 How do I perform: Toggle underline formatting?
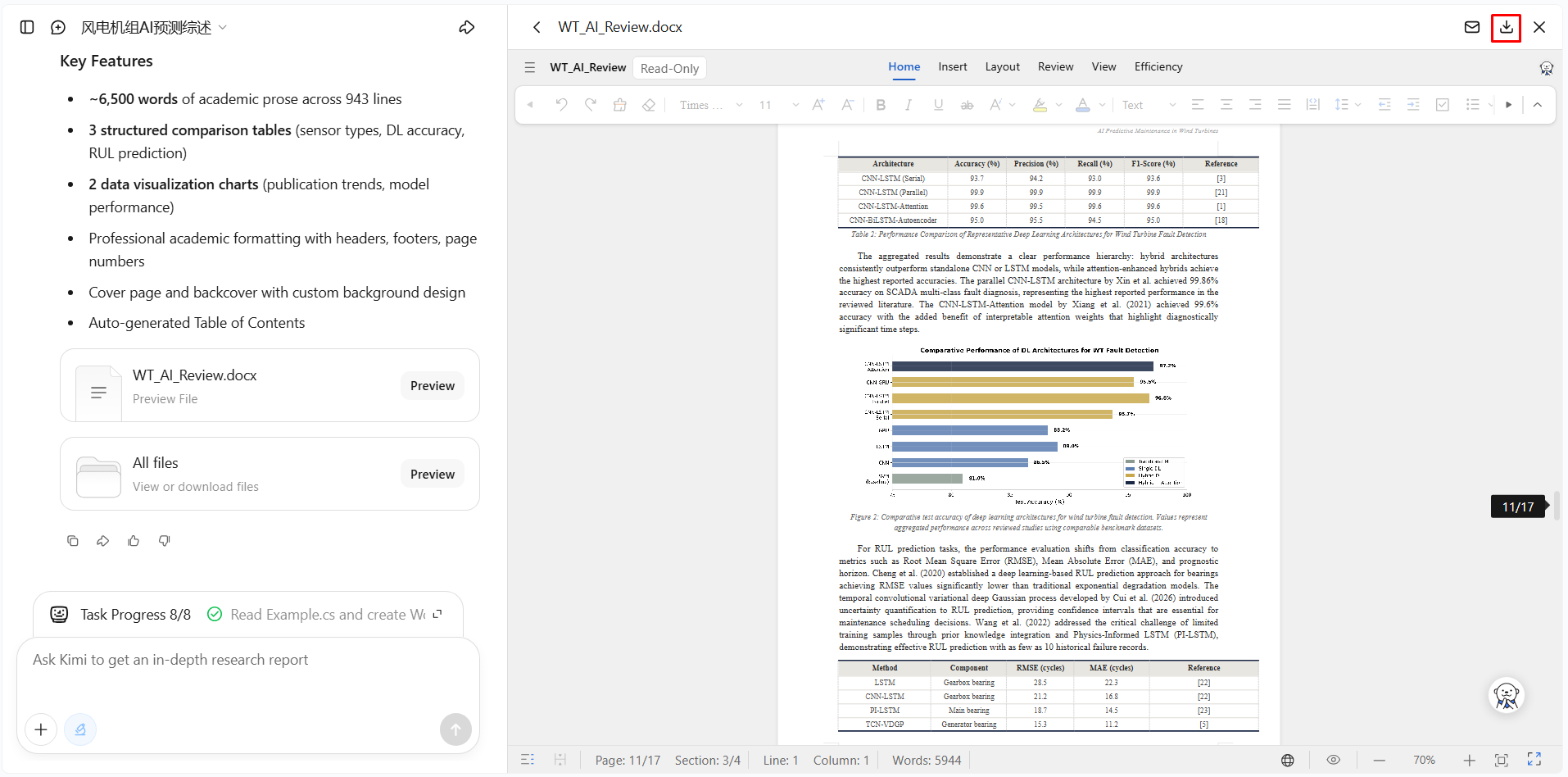(938, 105)
